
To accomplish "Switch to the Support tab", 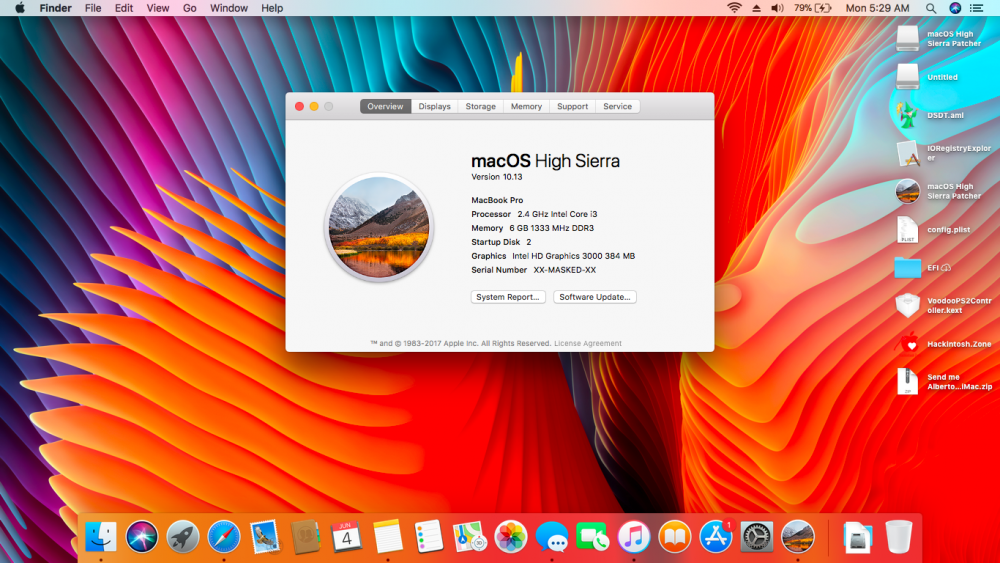I will 572,106.
